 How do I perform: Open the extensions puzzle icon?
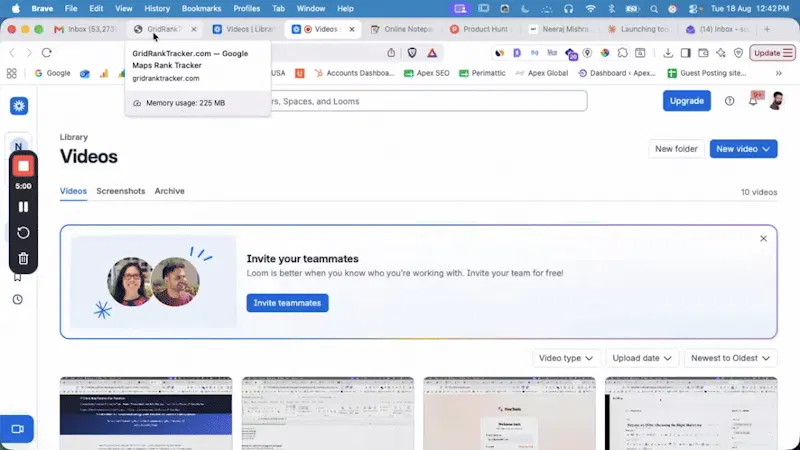point(622,53)
